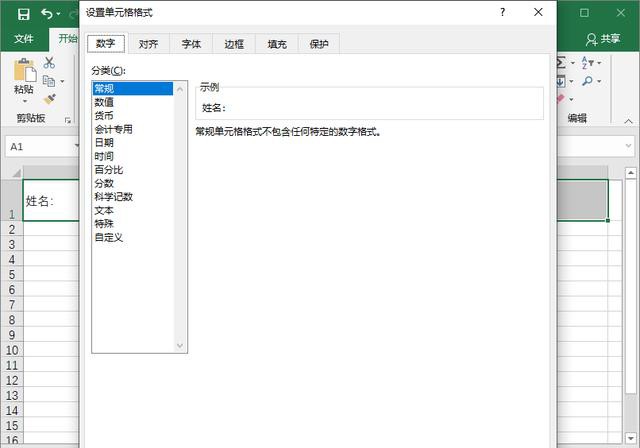Expand the formula bar chevron

pos(629,146)
